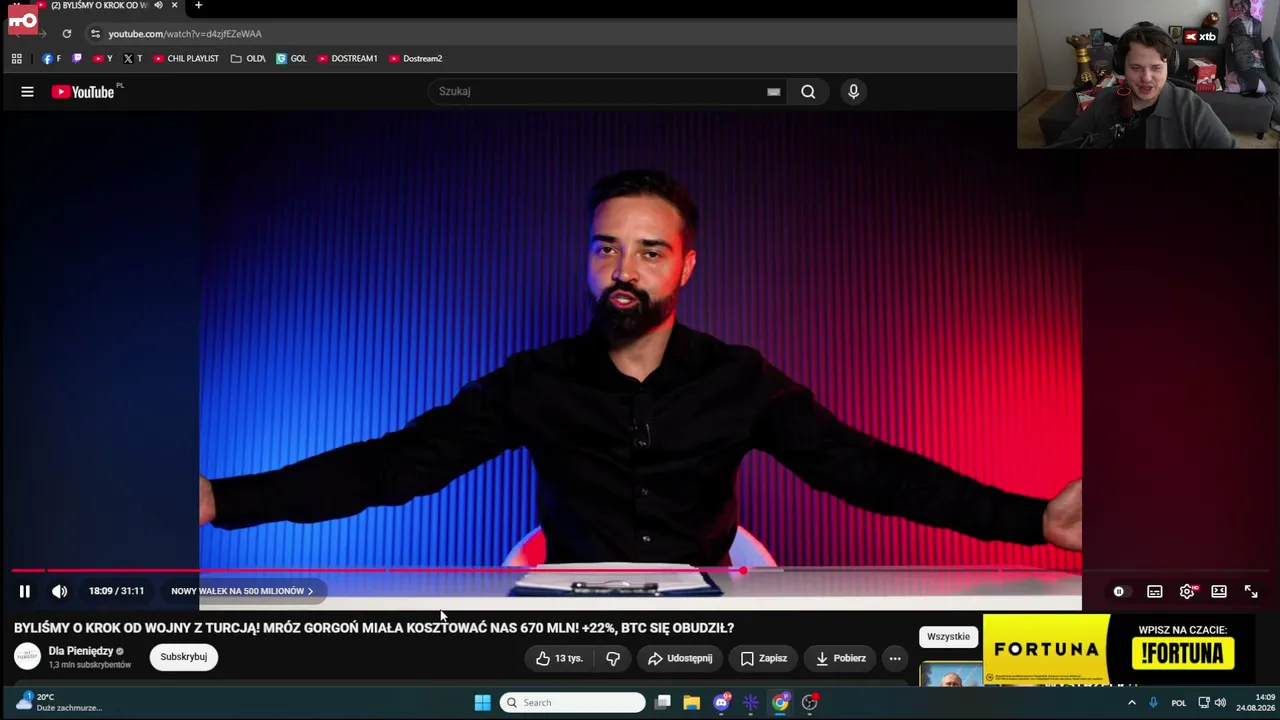Screen dimensions: 1280x720
Task: Expand the OLD\ bookmarks folder
Action: click(x=248, y=59)
